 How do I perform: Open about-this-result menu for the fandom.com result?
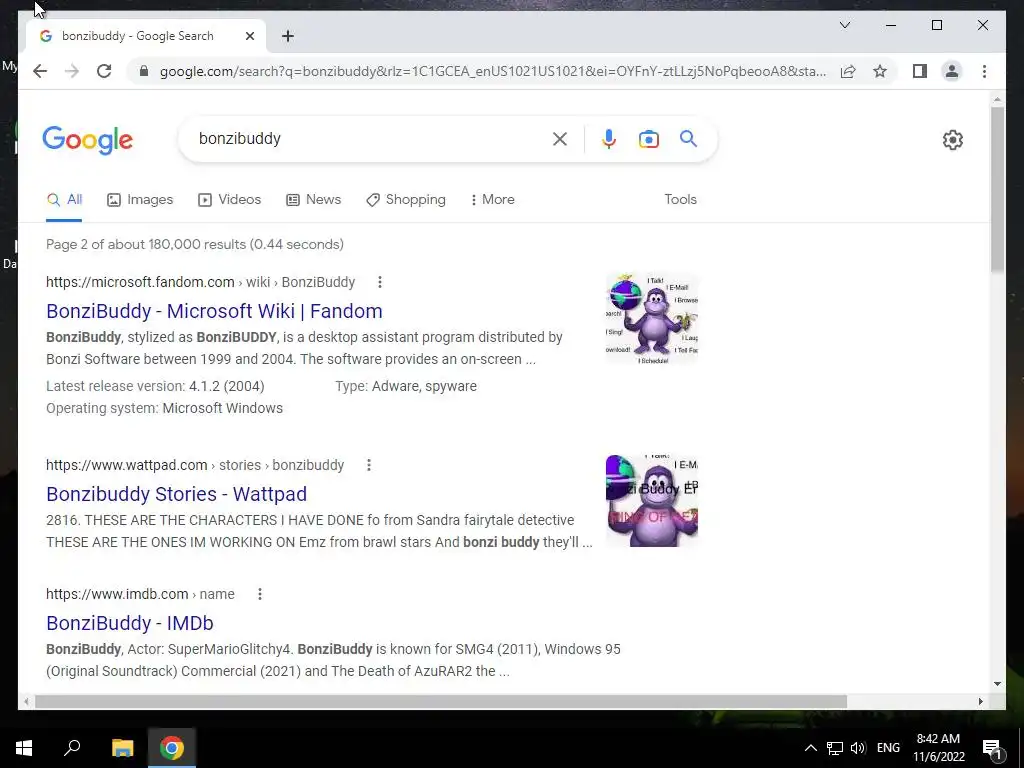(379, 282)
